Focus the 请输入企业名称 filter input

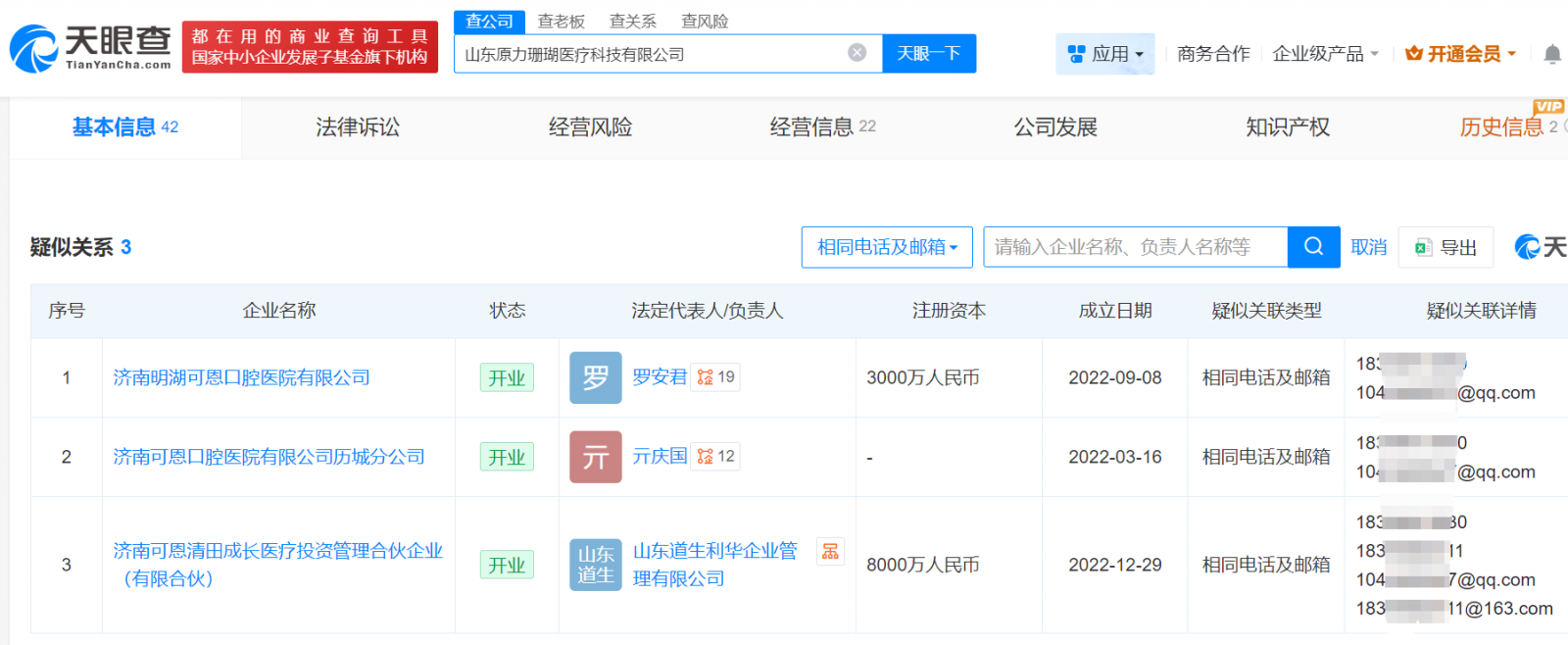tap(1135, 247)
